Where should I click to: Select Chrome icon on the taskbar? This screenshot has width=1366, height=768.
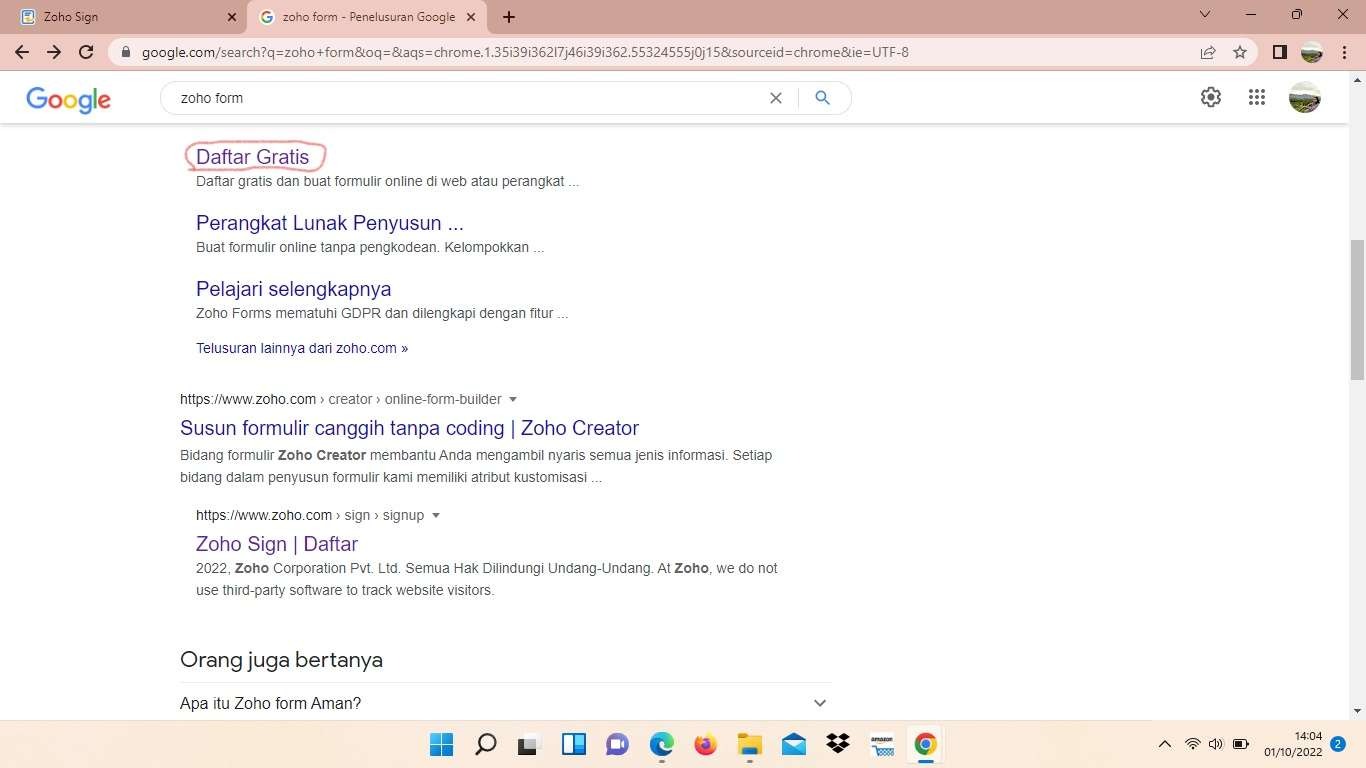click(x=925, y=744)
